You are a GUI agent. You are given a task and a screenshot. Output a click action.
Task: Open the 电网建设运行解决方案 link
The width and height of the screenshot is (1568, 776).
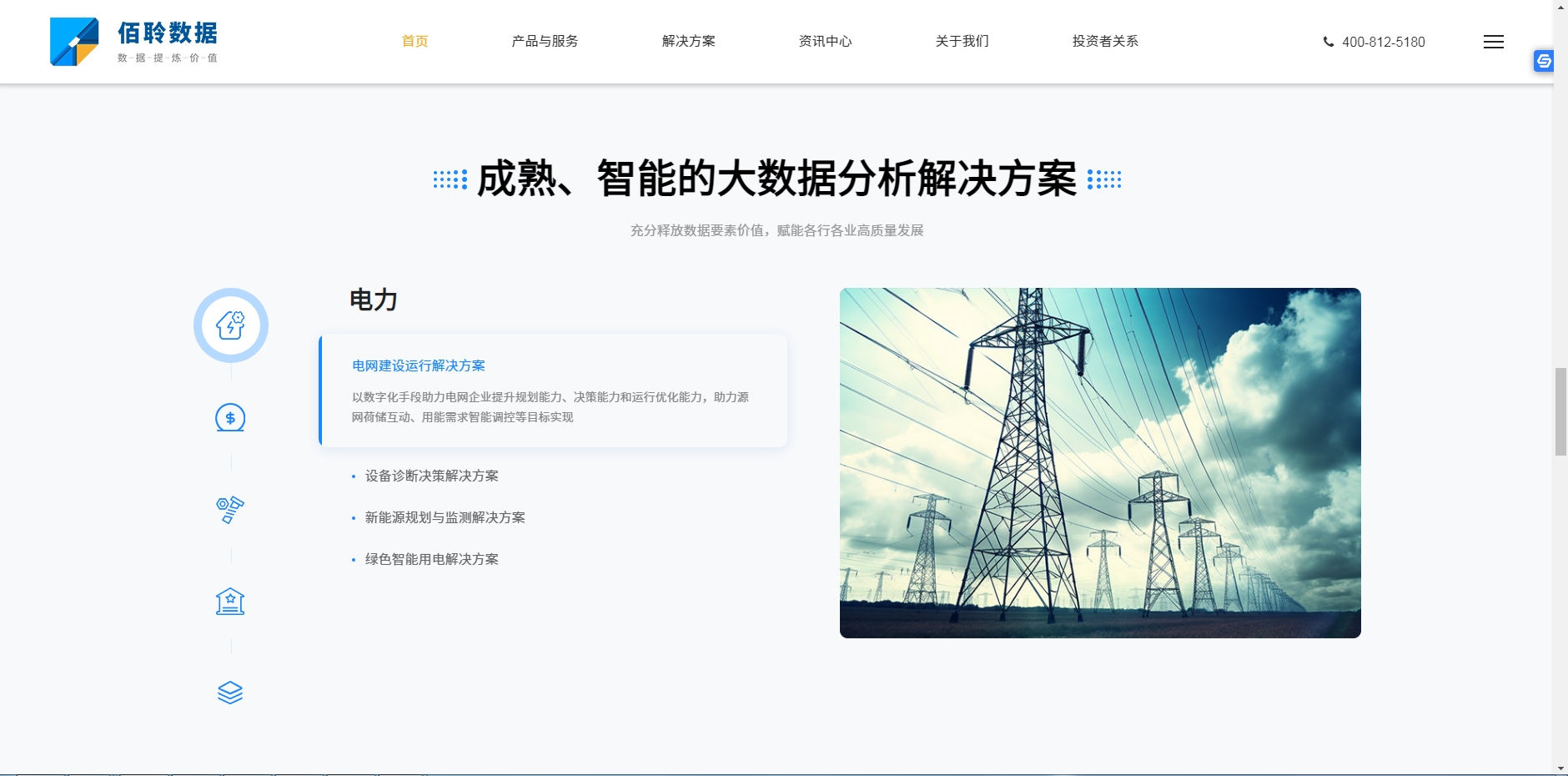click(419, 365)
